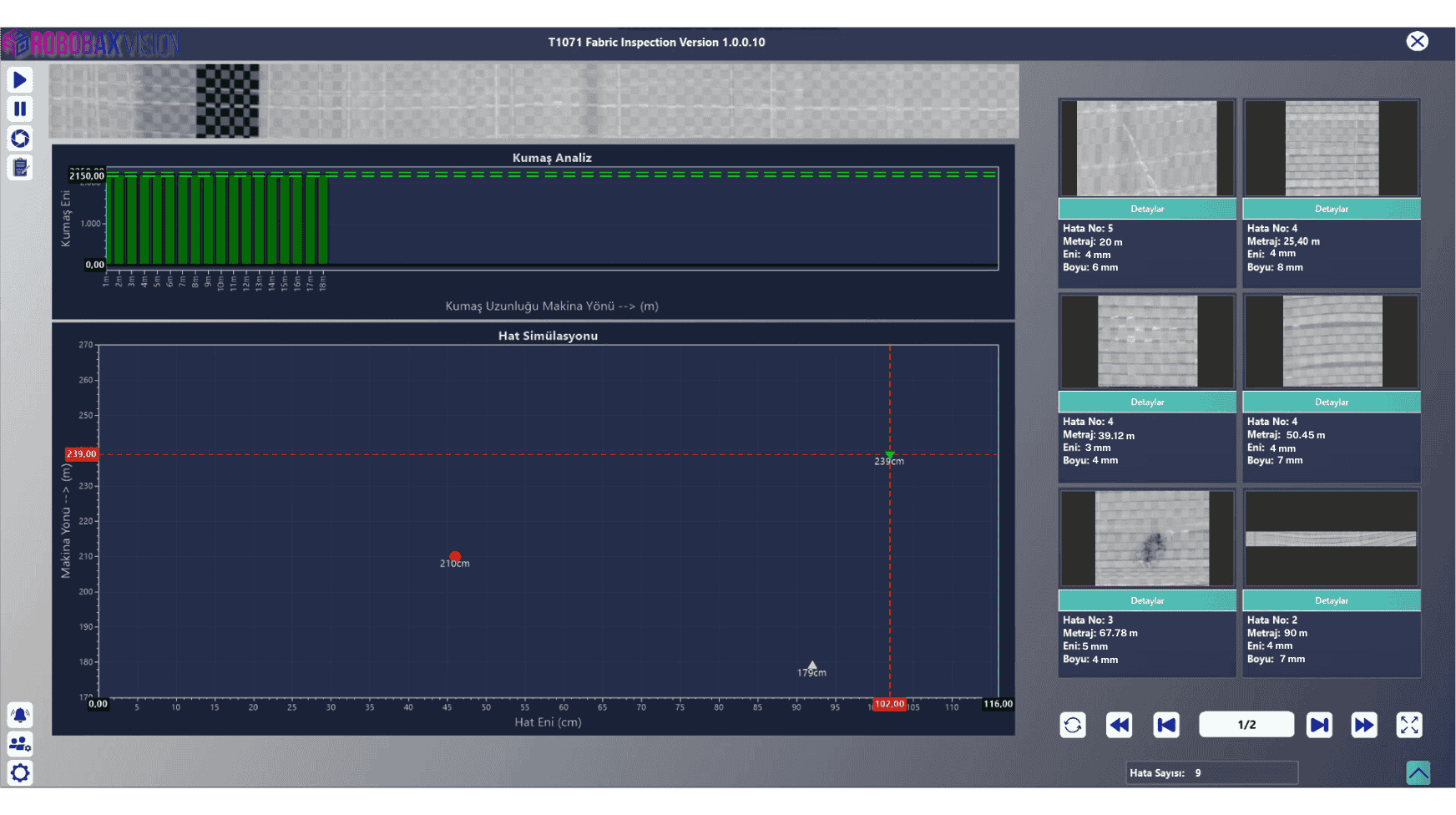Collapse panel with the up chevron
The height and width of the screenshot is (815, 1456).
coord(1418,772)
